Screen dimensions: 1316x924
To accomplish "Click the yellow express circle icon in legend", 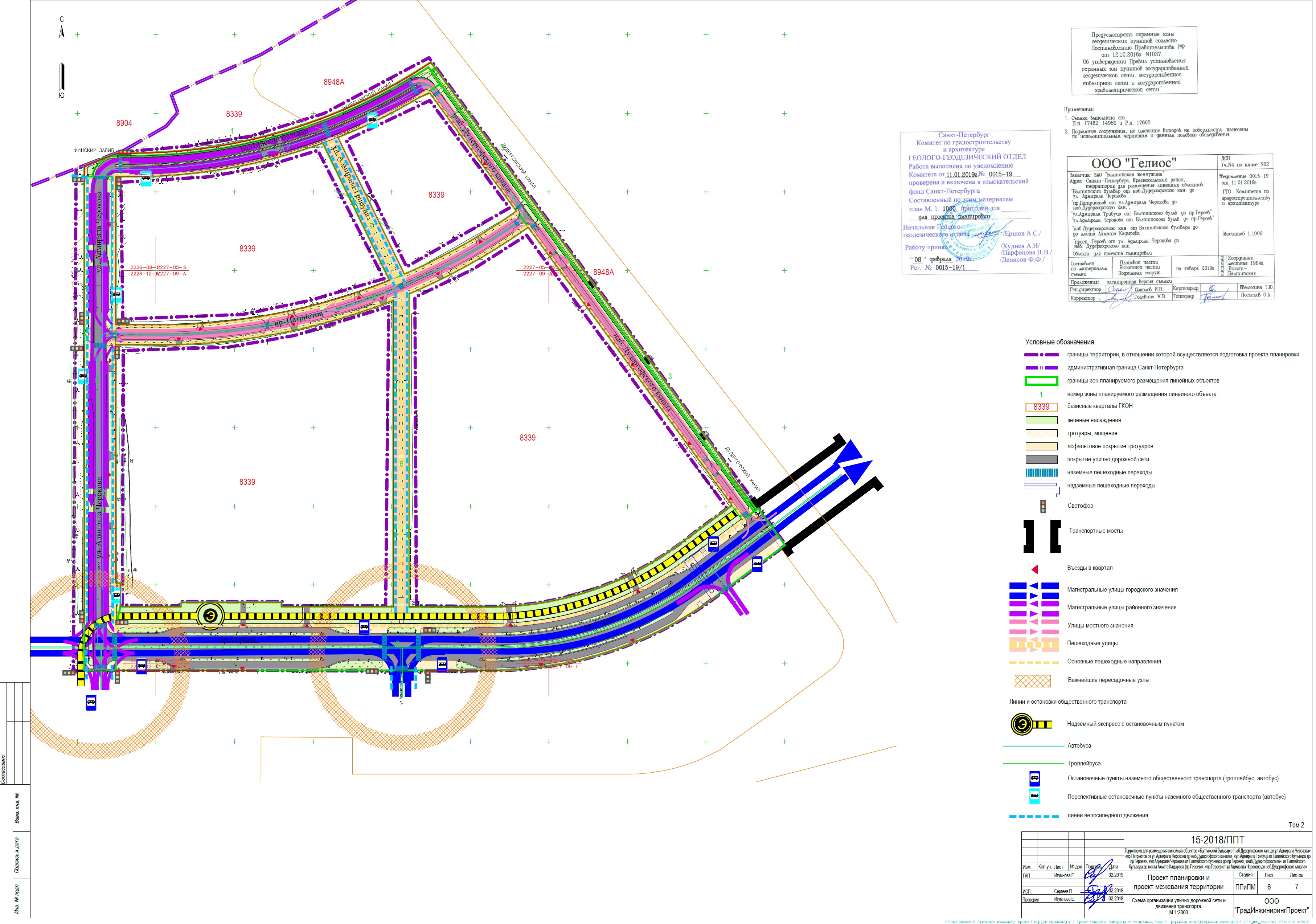I will 1022,725.
